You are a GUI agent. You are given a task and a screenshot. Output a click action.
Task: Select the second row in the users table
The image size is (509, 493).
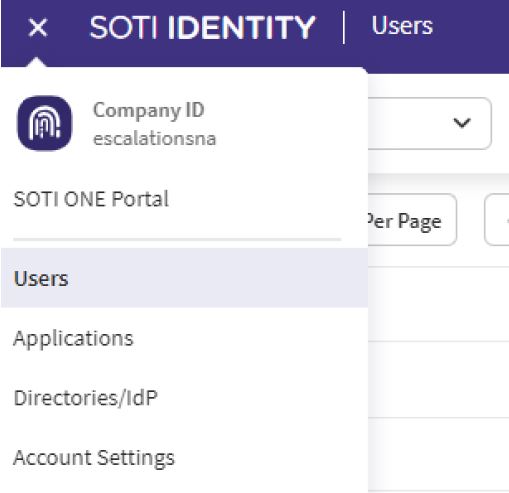coord(438,379)
